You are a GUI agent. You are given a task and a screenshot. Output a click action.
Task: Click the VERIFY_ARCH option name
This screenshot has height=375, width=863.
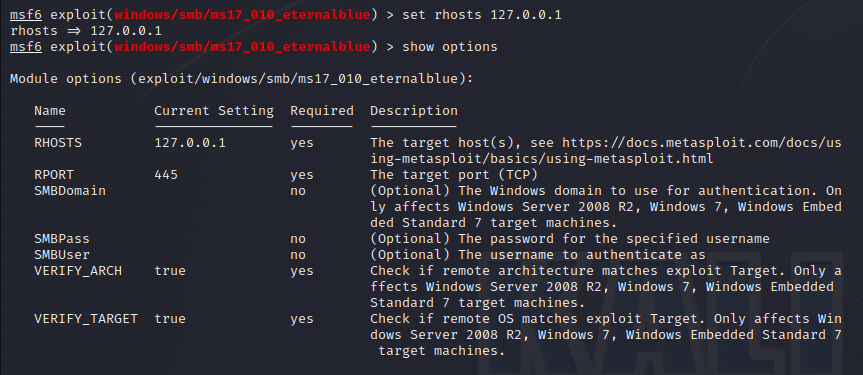pyautogui.click(x=78, y=271)
